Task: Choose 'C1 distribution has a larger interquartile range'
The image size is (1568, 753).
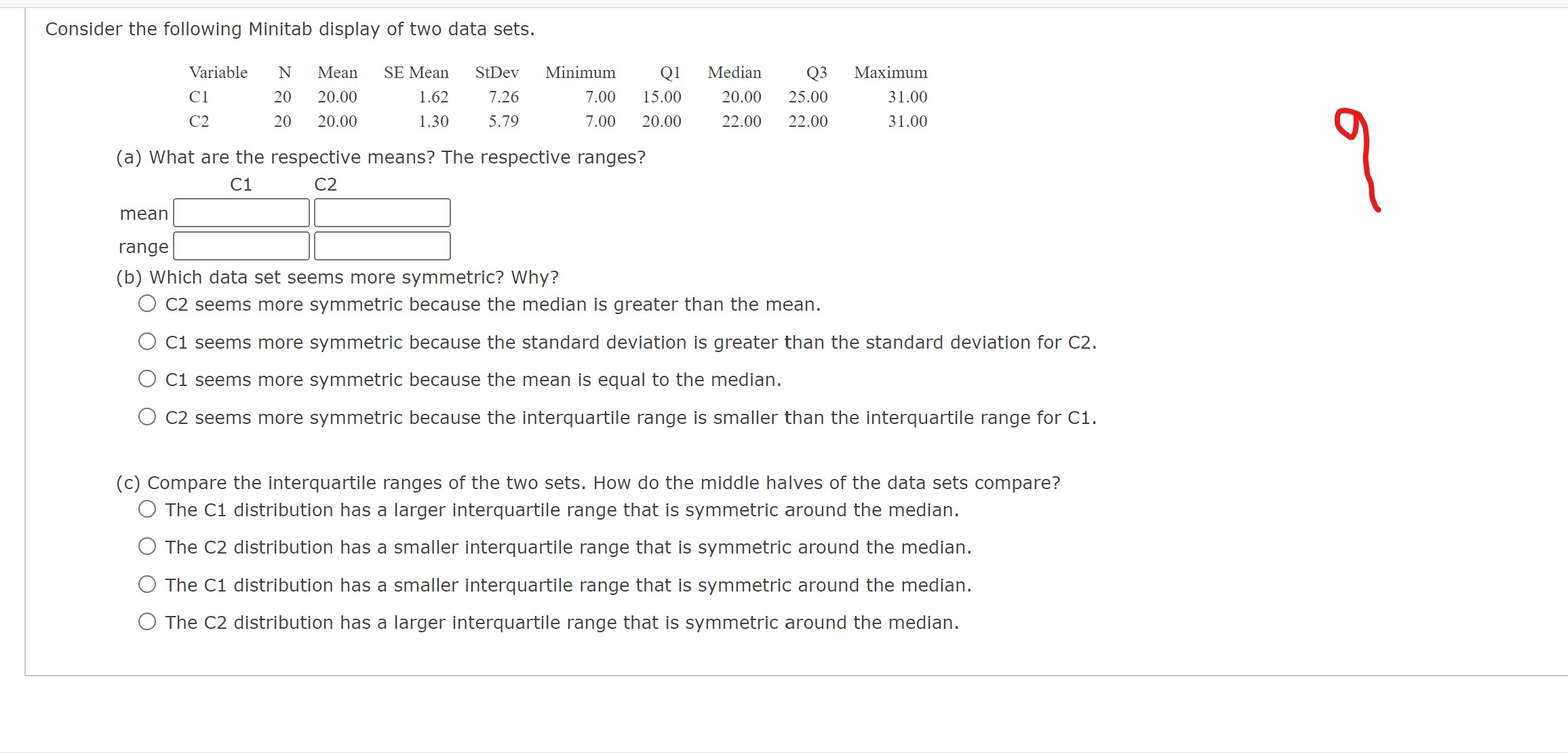Action: (146, 509)
